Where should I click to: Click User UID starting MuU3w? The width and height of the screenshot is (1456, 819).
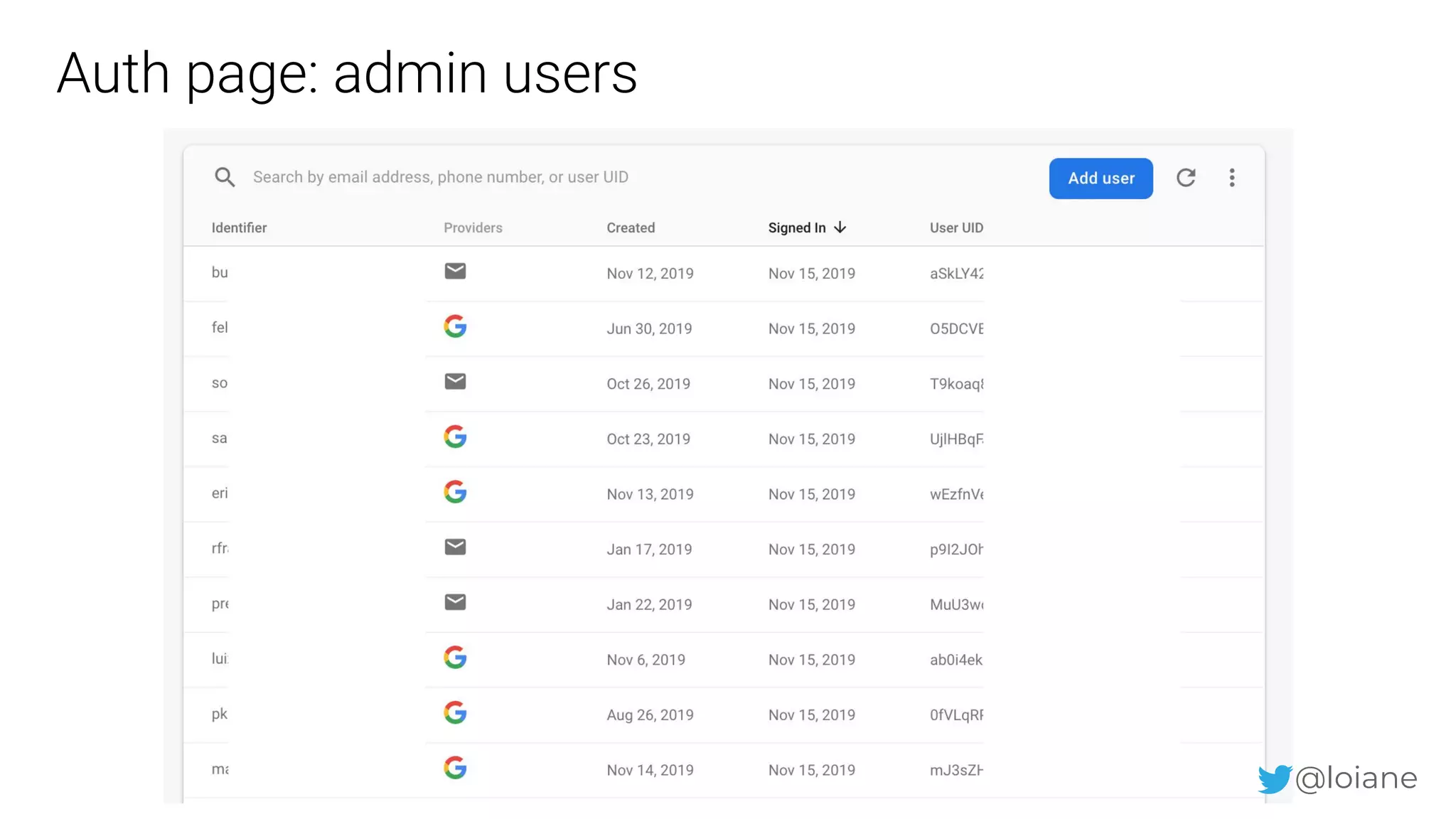click(x=956, y=605)
